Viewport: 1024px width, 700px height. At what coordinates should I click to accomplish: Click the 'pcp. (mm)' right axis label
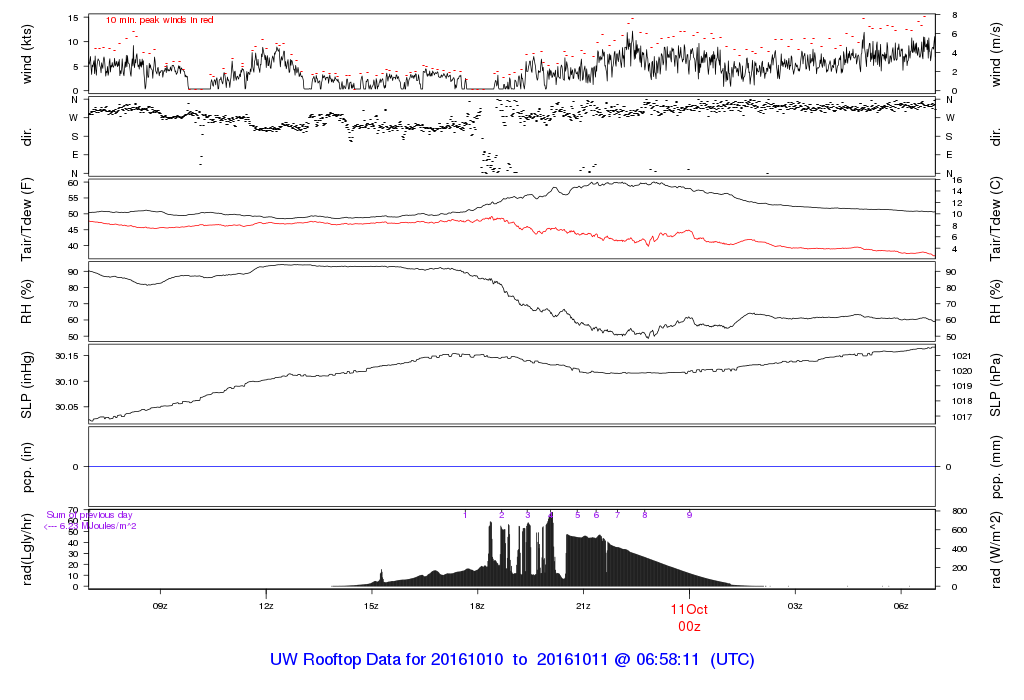[996, 467]
